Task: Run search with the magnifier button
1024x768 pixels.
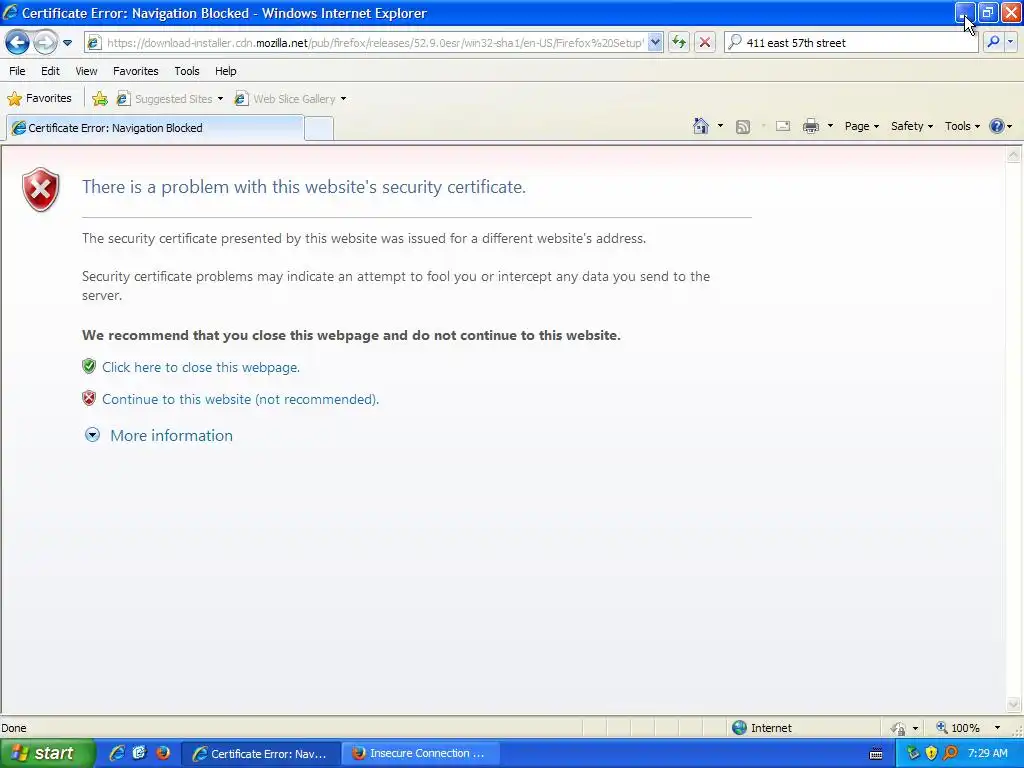Action: [993, 42]
